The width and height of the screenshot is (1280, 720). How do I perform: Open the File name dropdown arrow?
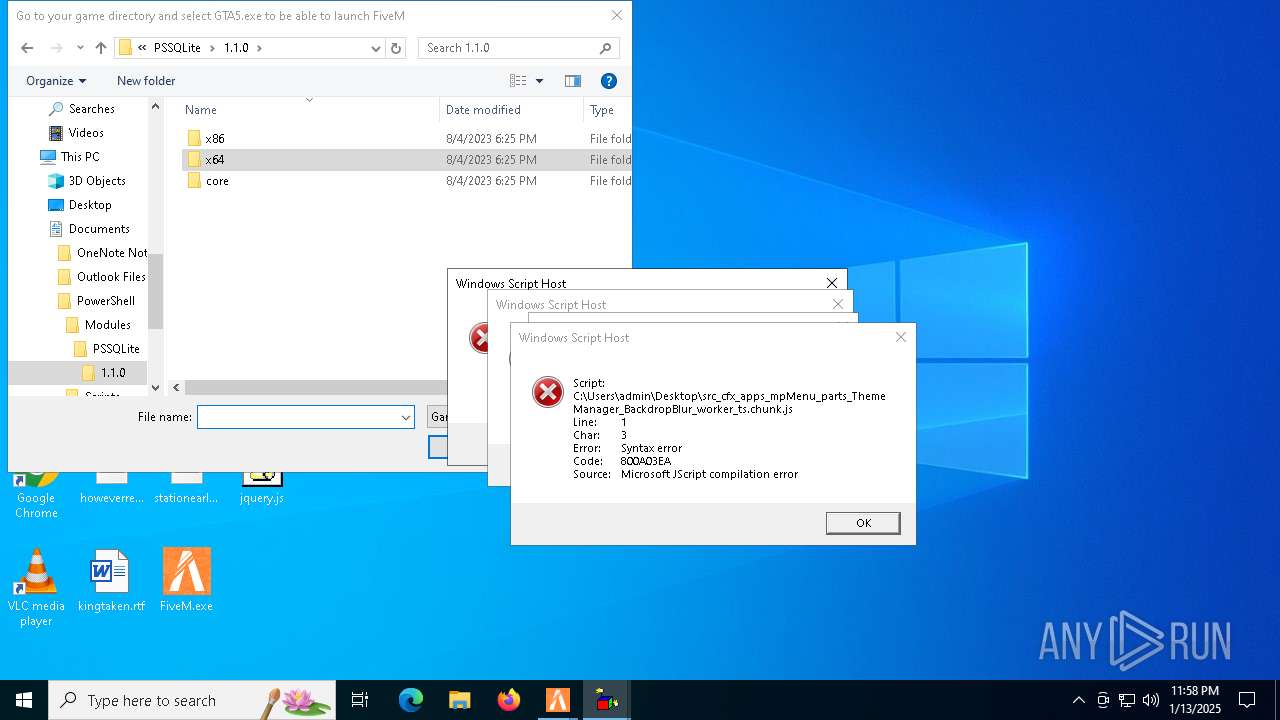pyautogui.click(x=406, y=417)
